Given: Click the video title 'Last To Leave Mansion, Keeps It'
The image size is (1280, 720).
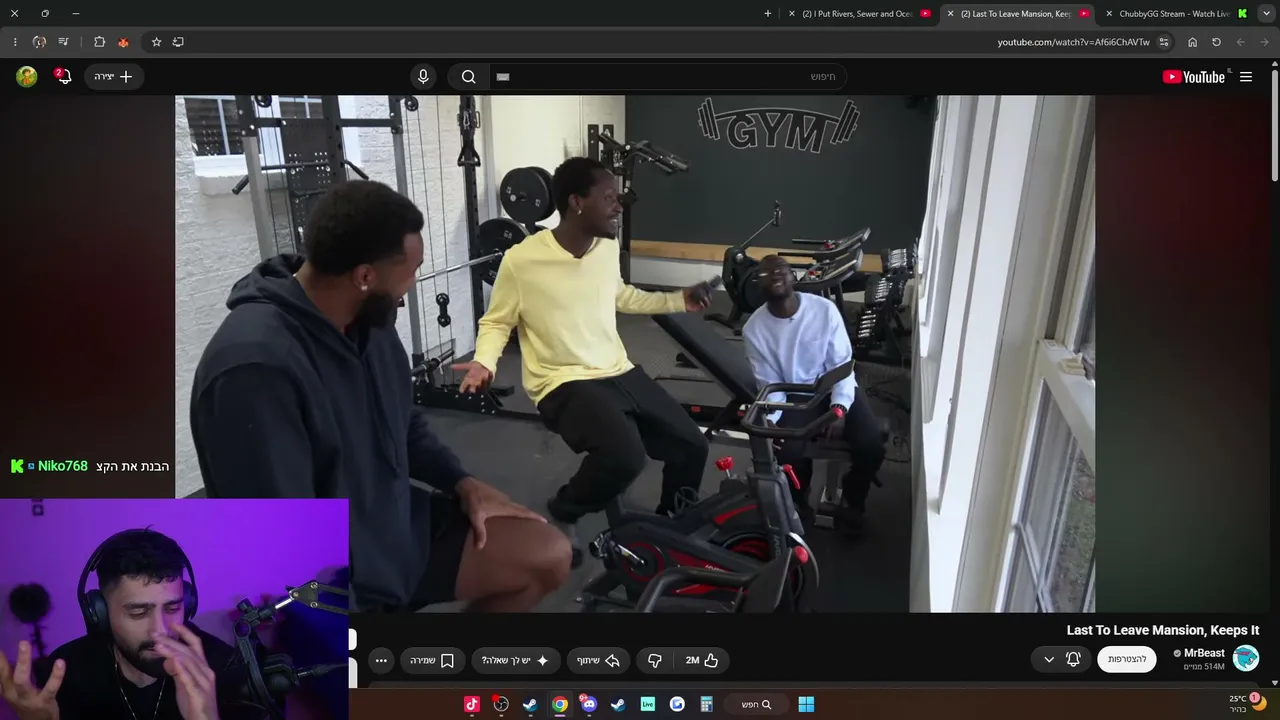Looking at the screenshot, I should pyautogui.click(x=1163, y=630).
